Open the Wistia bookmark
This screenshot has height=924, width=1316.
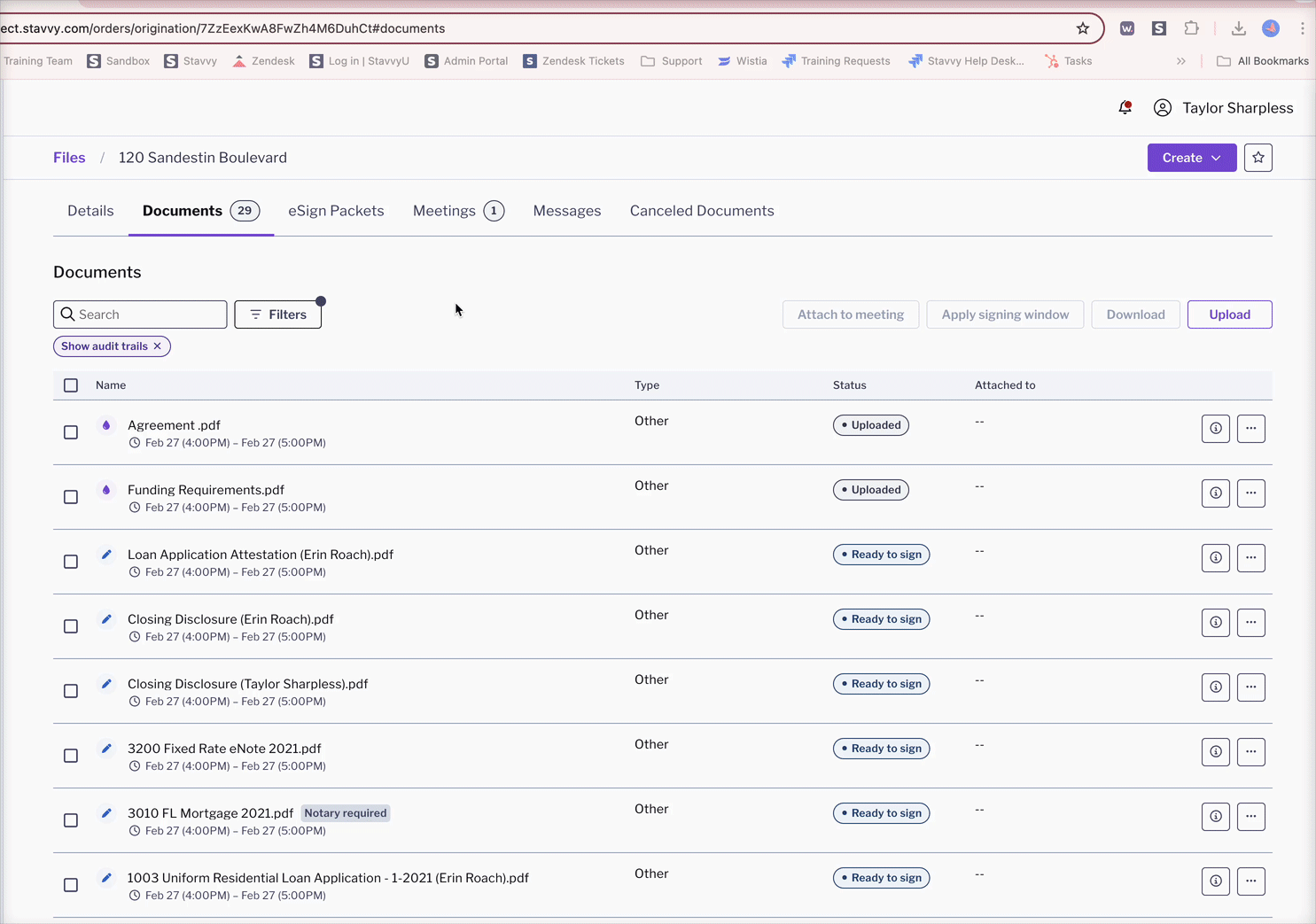coord(743,61)
